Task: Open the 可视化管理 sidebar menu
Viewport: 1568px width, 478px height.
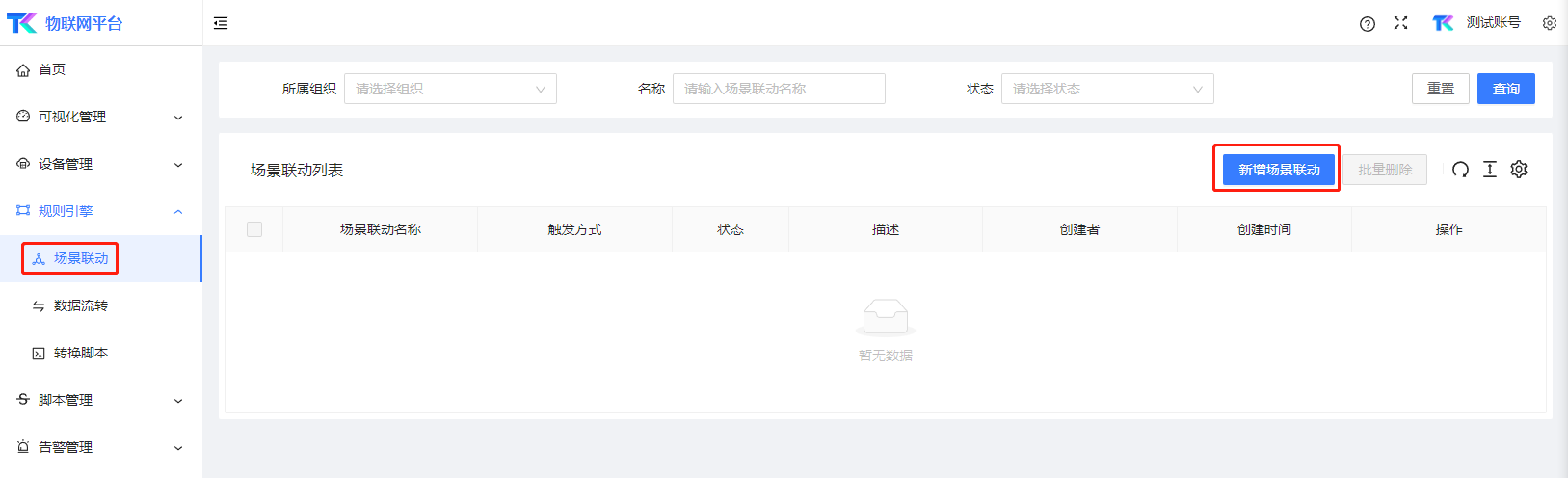Action: pyautogui.click(x=101, y=117)
